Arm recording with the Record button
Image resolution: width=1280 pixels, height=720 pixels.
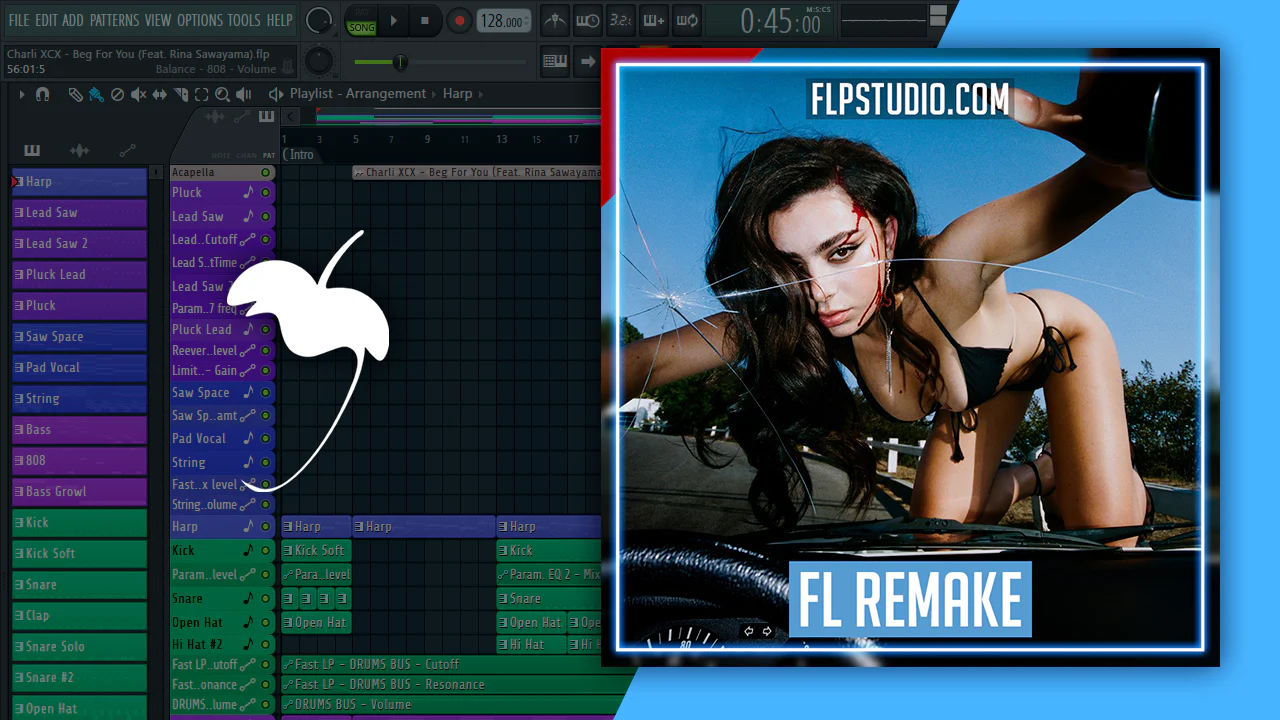(x=458, y=20)
